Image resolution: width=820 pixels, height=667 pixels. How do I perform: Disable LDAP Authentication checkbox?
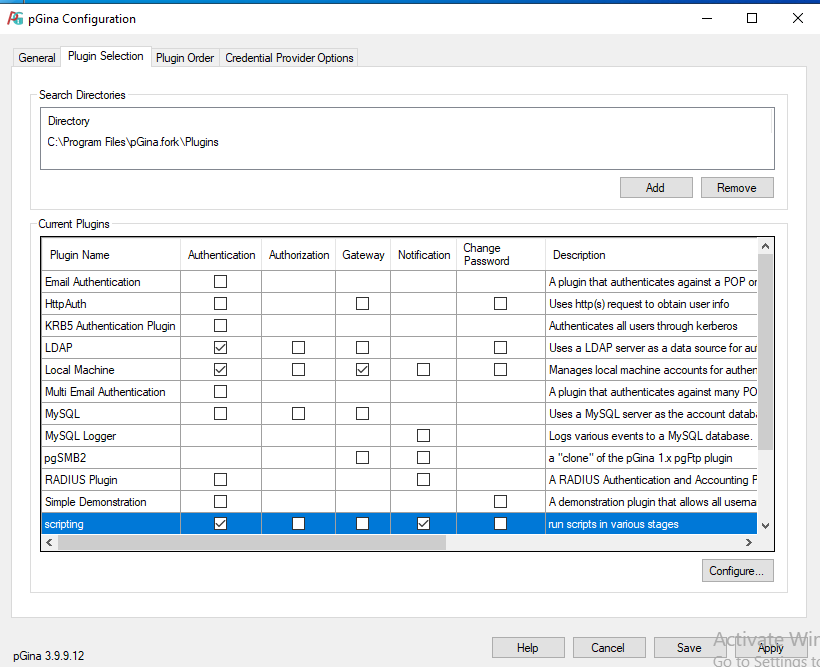click(x=221, y=348)
